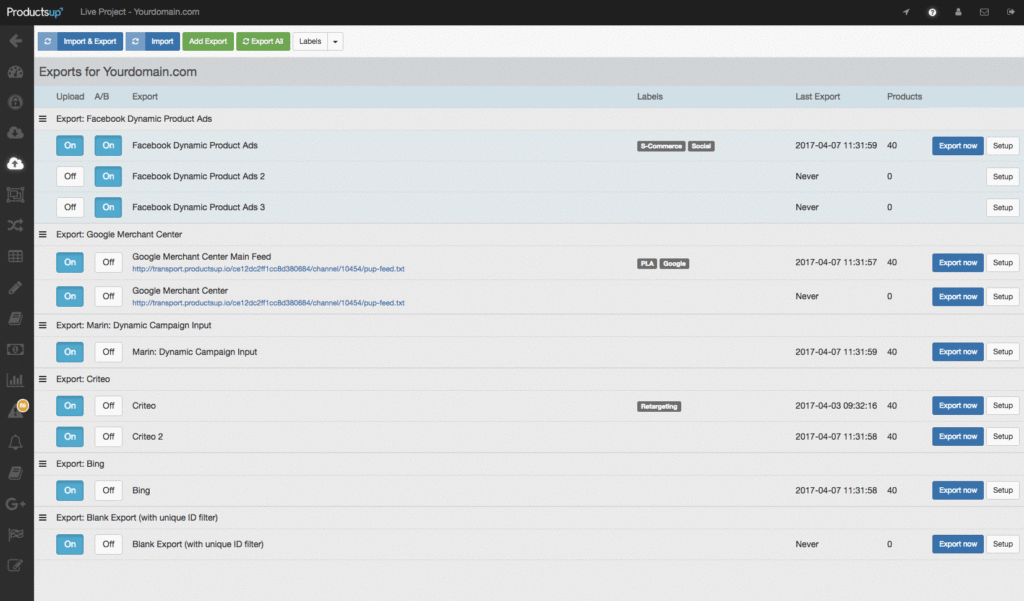Click the '2017-04-03 09:32:16' export timestamp

[836, 406]
